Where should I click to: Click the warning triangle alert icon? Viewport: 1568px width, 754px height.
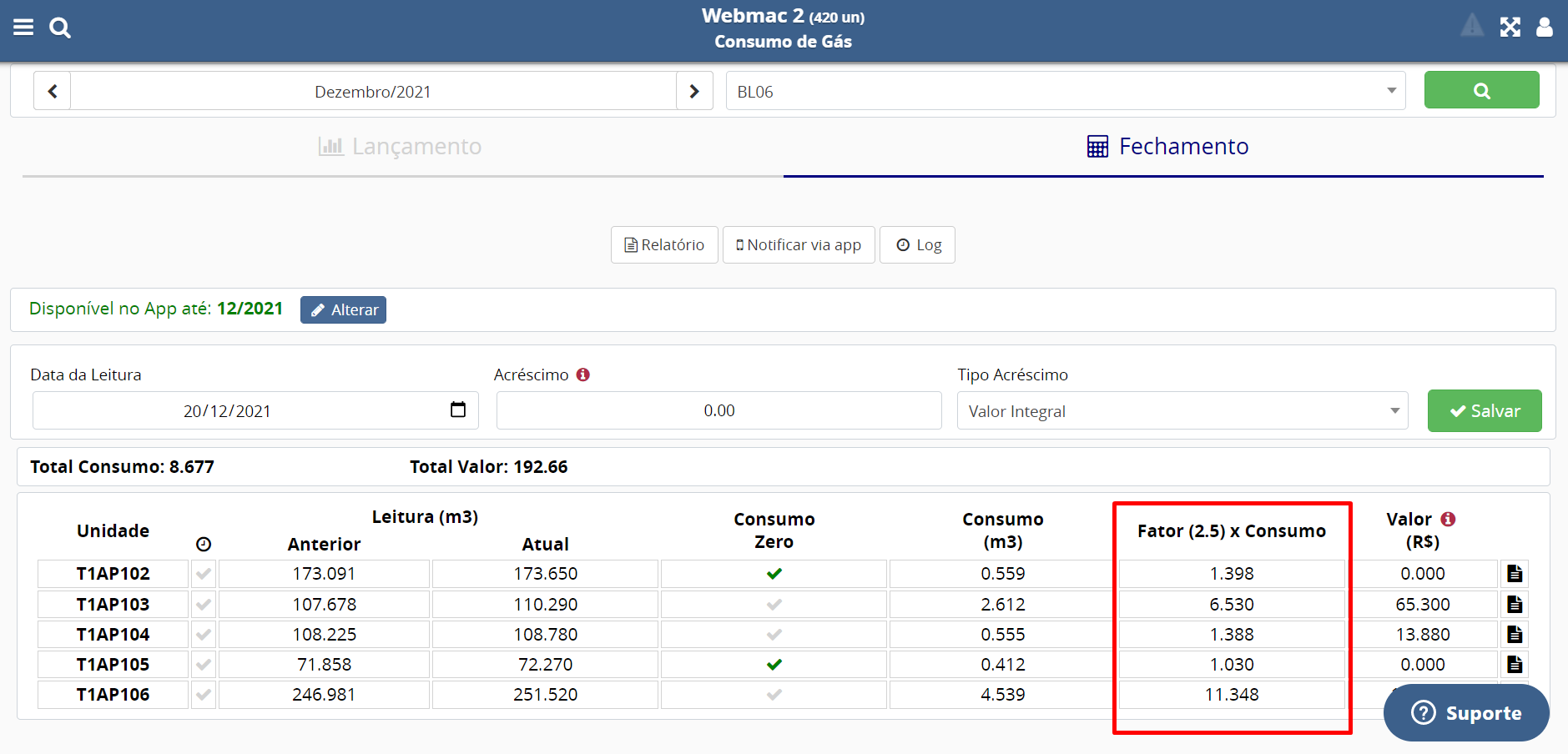click(x=1472, y=27)
